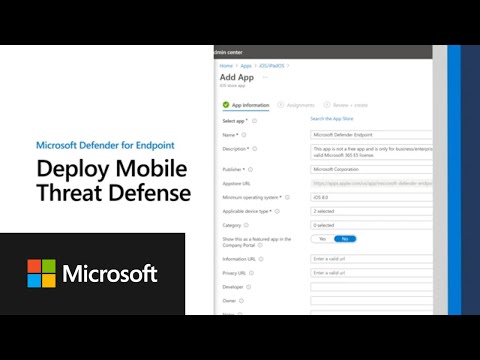This screenshot has height=360, width=480.
Task: Open the ellipsis menu beside Add App
Action: tap(265, 77)
